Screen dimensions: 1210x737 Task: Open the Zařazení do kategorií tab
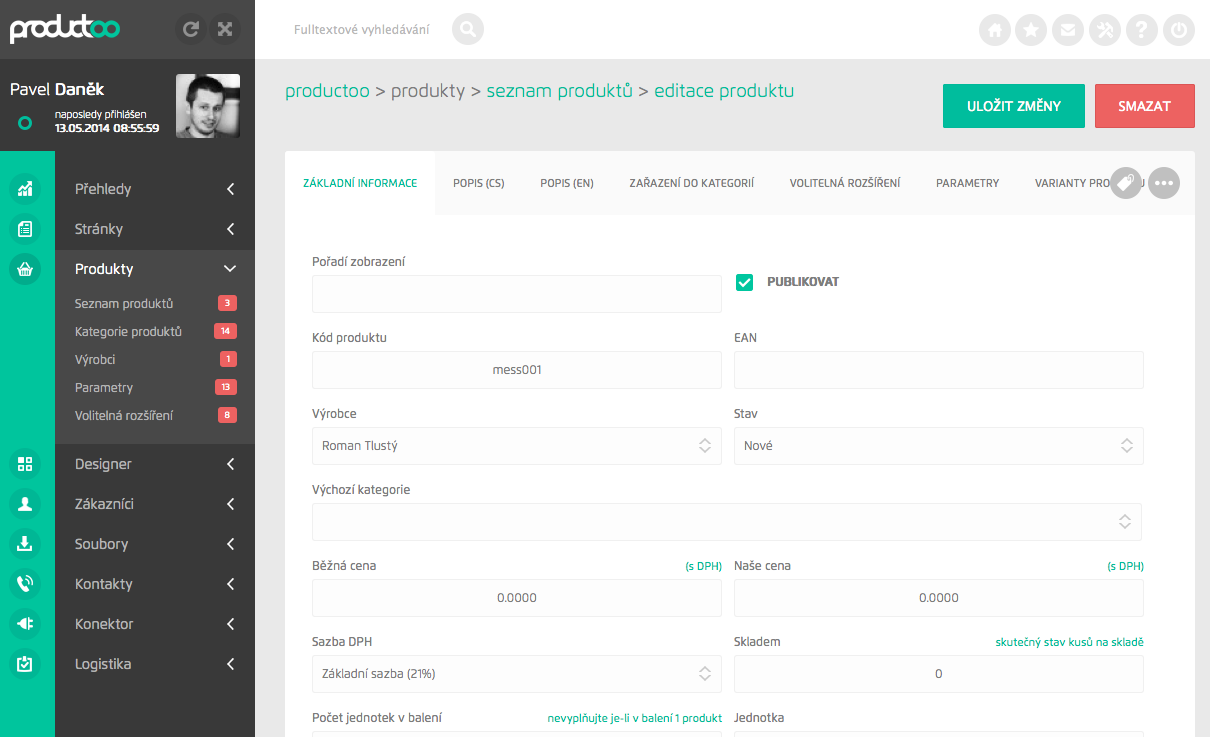[691, 183]
